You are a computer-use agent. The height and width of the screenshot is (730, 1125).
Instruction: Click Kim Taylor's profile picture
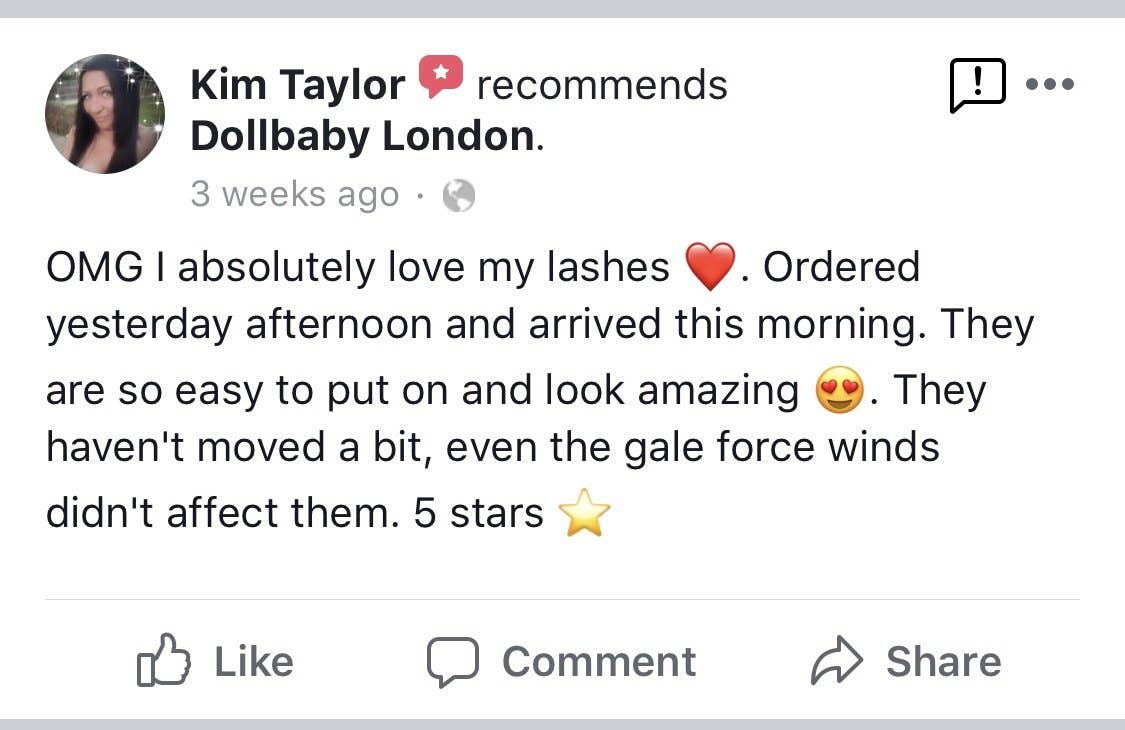click(104, 114)
